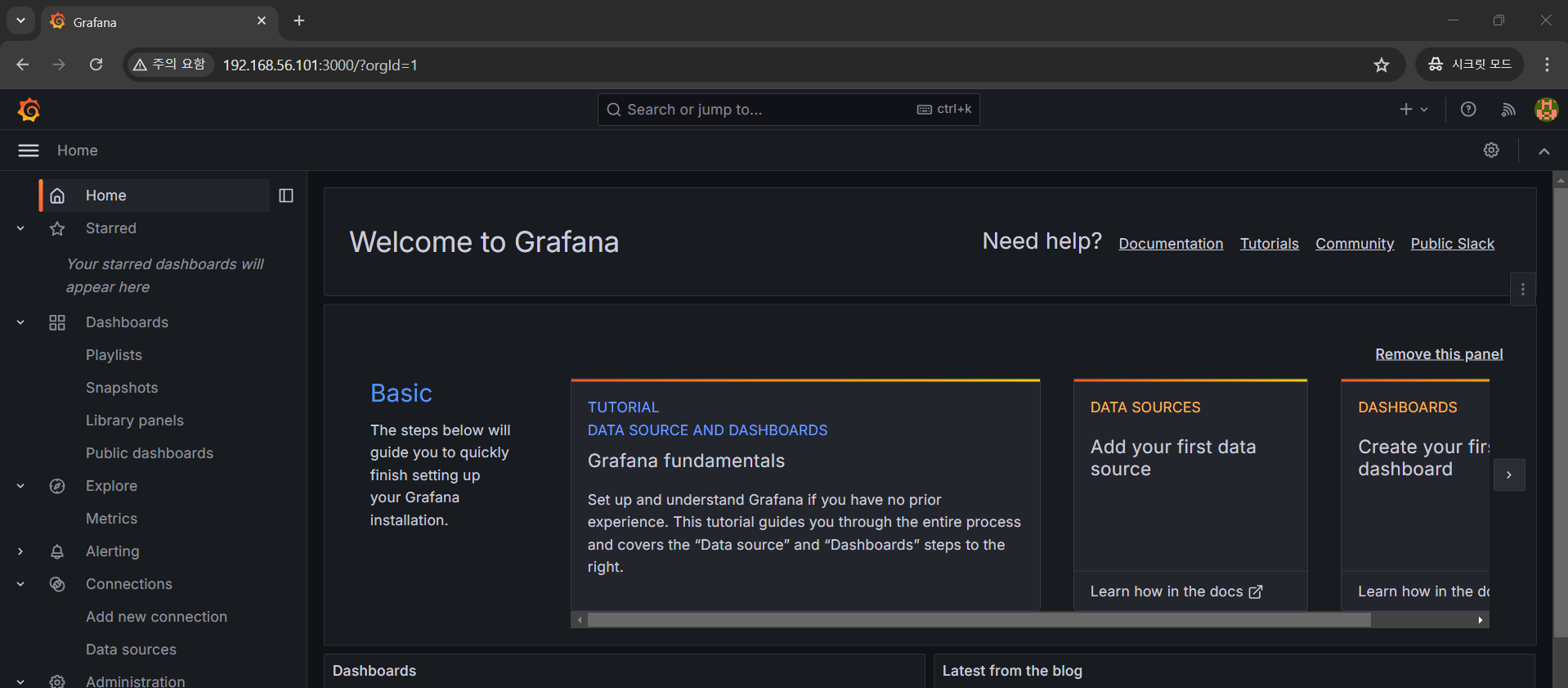Open Data sources in the sidebar

coord(131,650)
